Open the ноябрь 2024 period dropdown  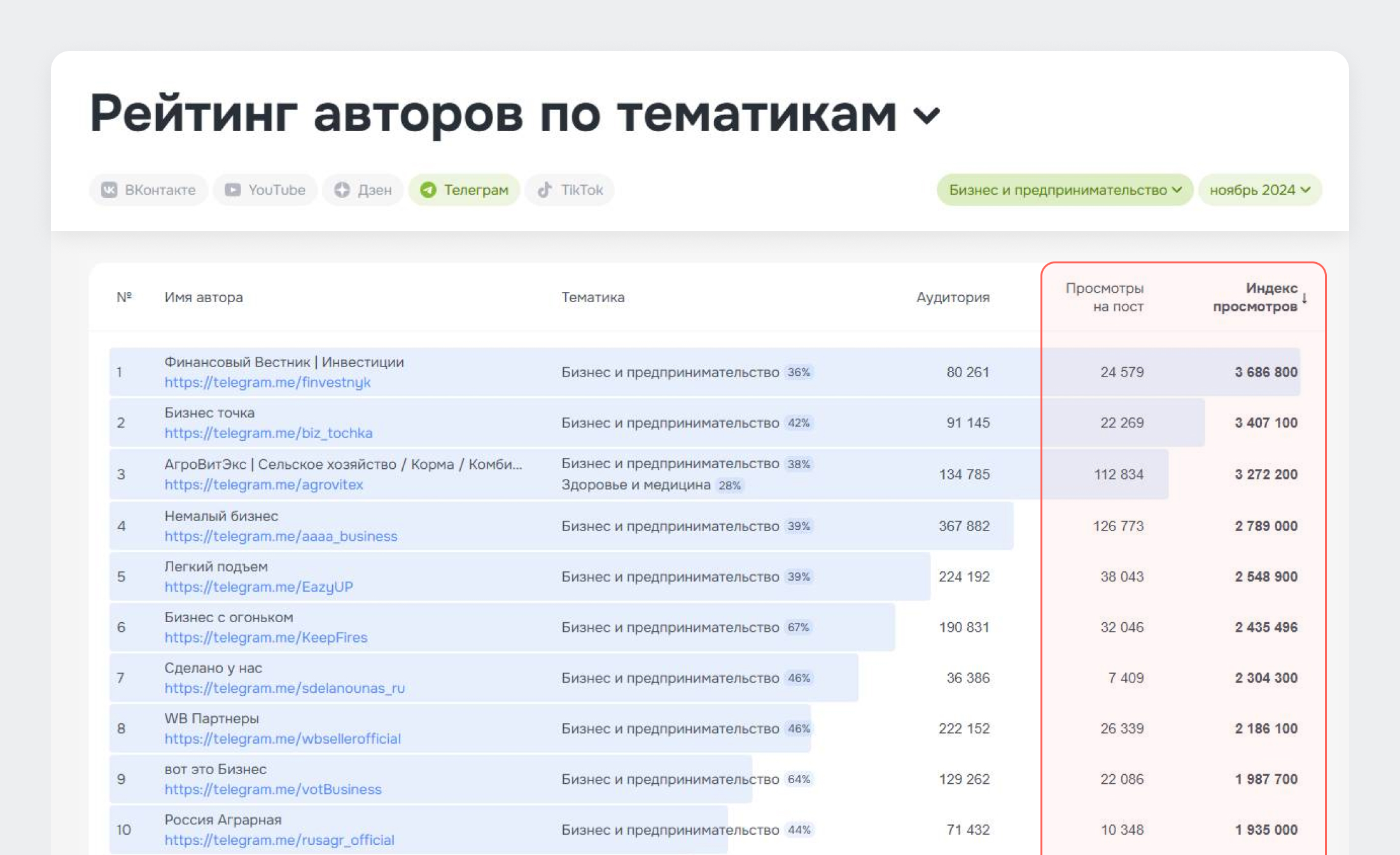click(x=1260, y=190)
